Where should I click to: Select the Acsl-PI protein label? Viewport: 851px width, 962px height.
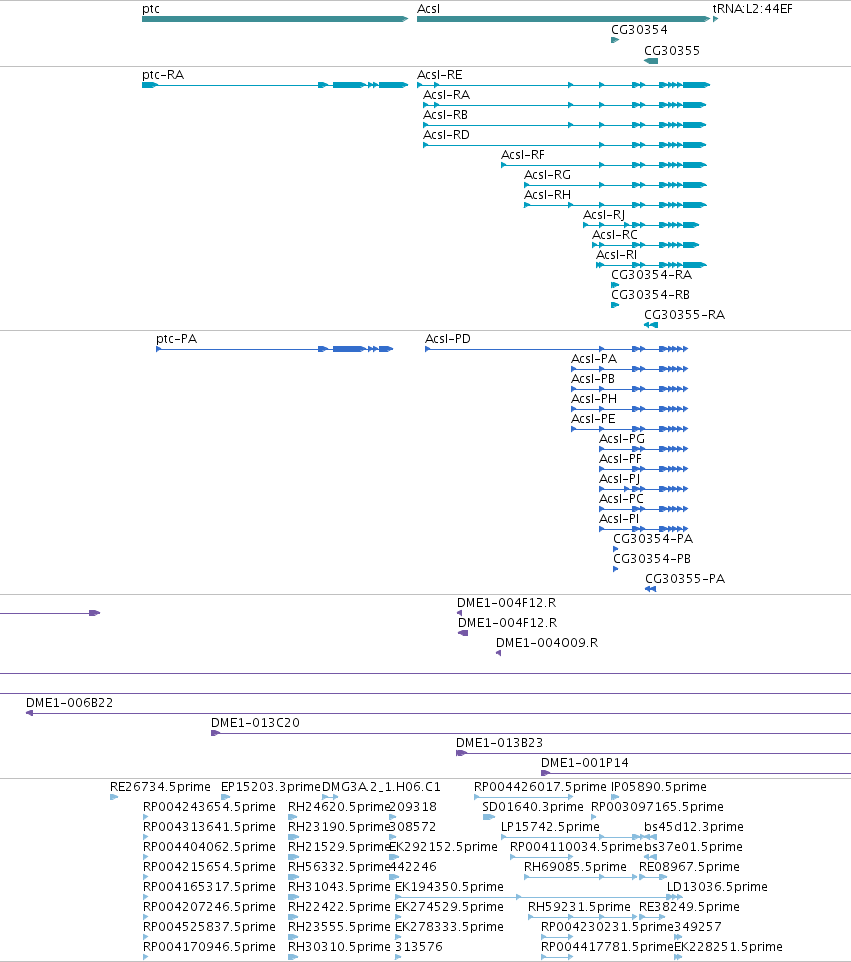click(619, 518)
